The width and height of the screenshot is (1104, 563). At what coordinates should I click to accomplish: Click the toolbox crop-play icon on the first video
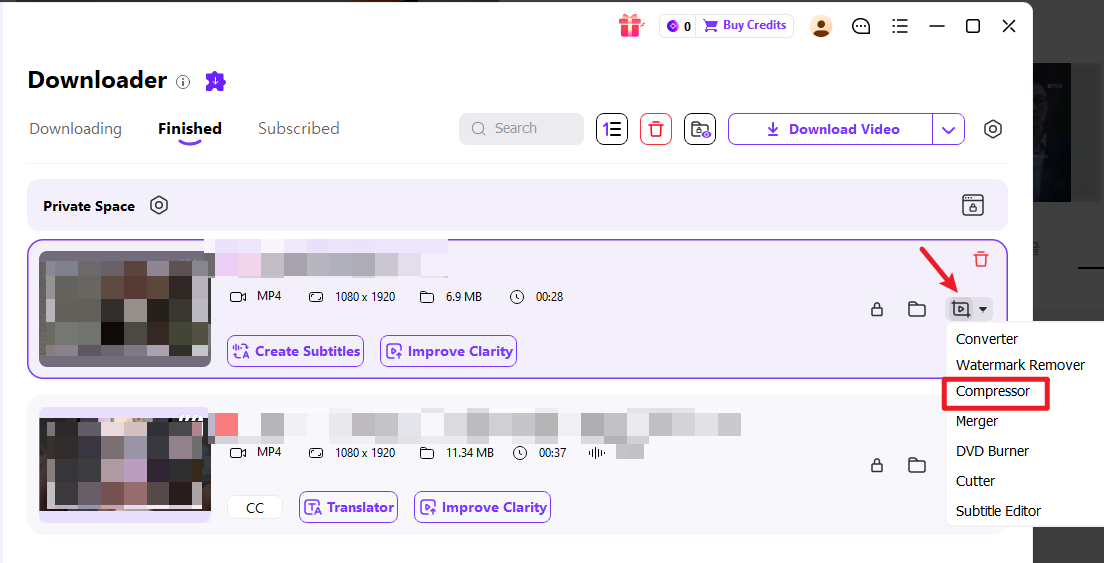tap(961, 309)
